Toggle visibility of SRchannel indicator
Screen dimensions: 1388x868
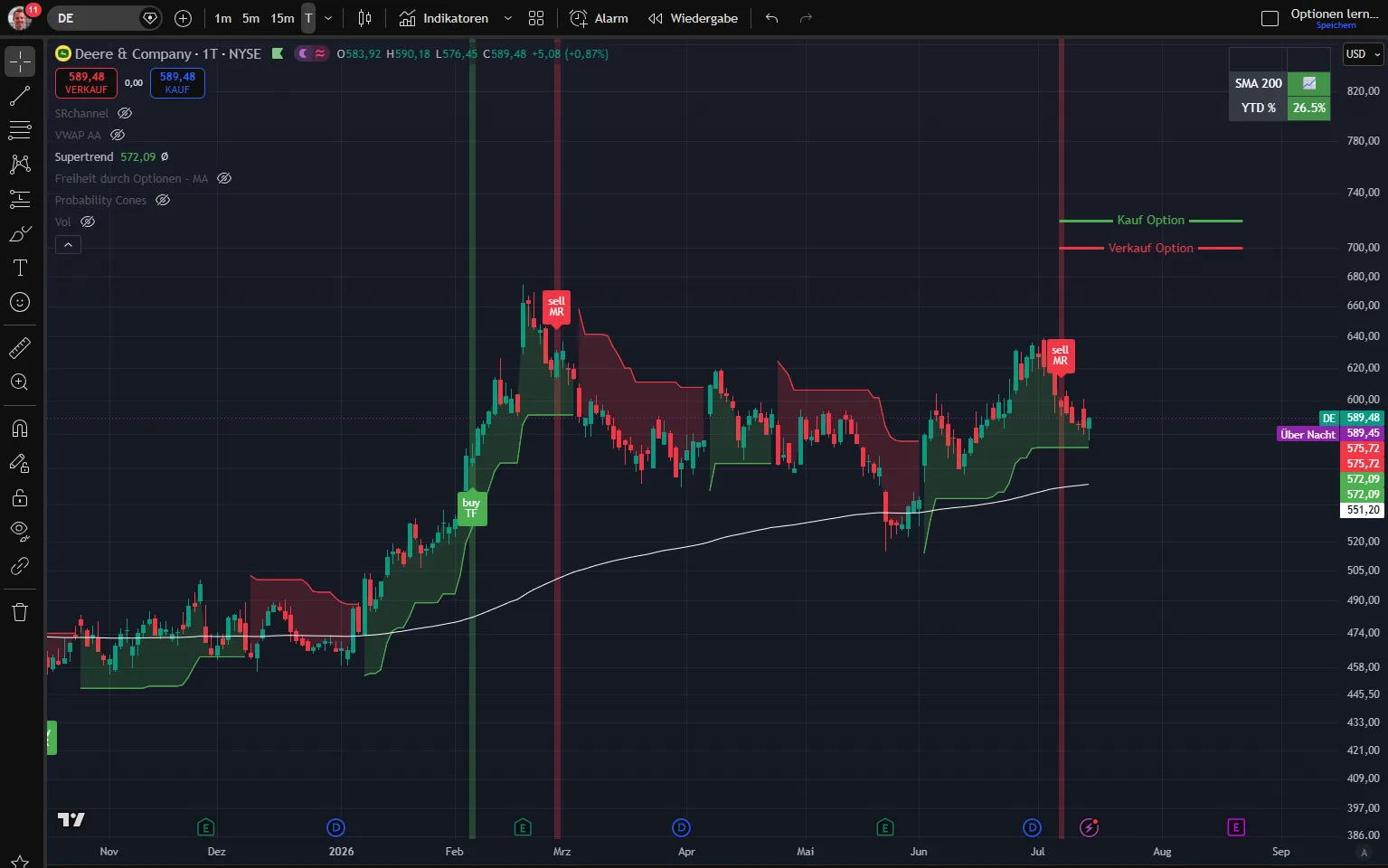tap(125, 113)
